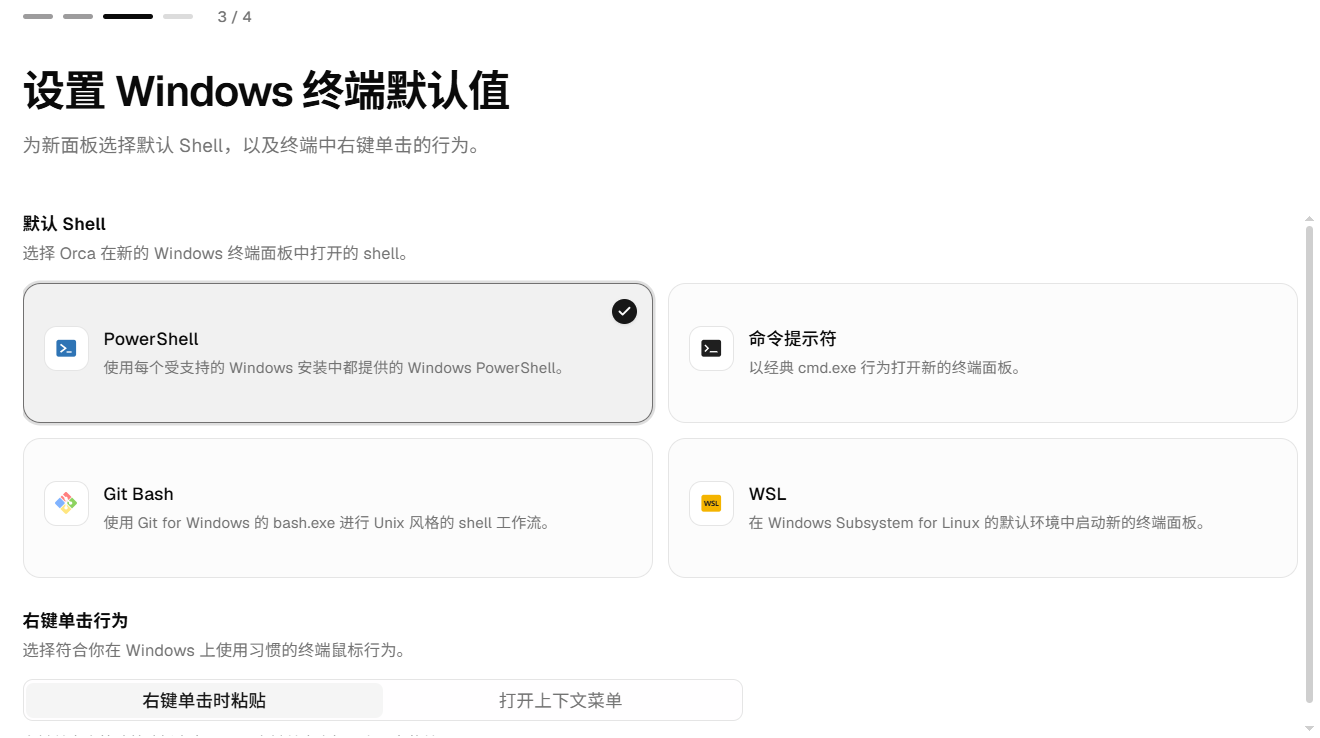Click the yellow WSL icon
Image resolution: width=1320 pixels, height=738 pixels.
click(x=711, y=503)
